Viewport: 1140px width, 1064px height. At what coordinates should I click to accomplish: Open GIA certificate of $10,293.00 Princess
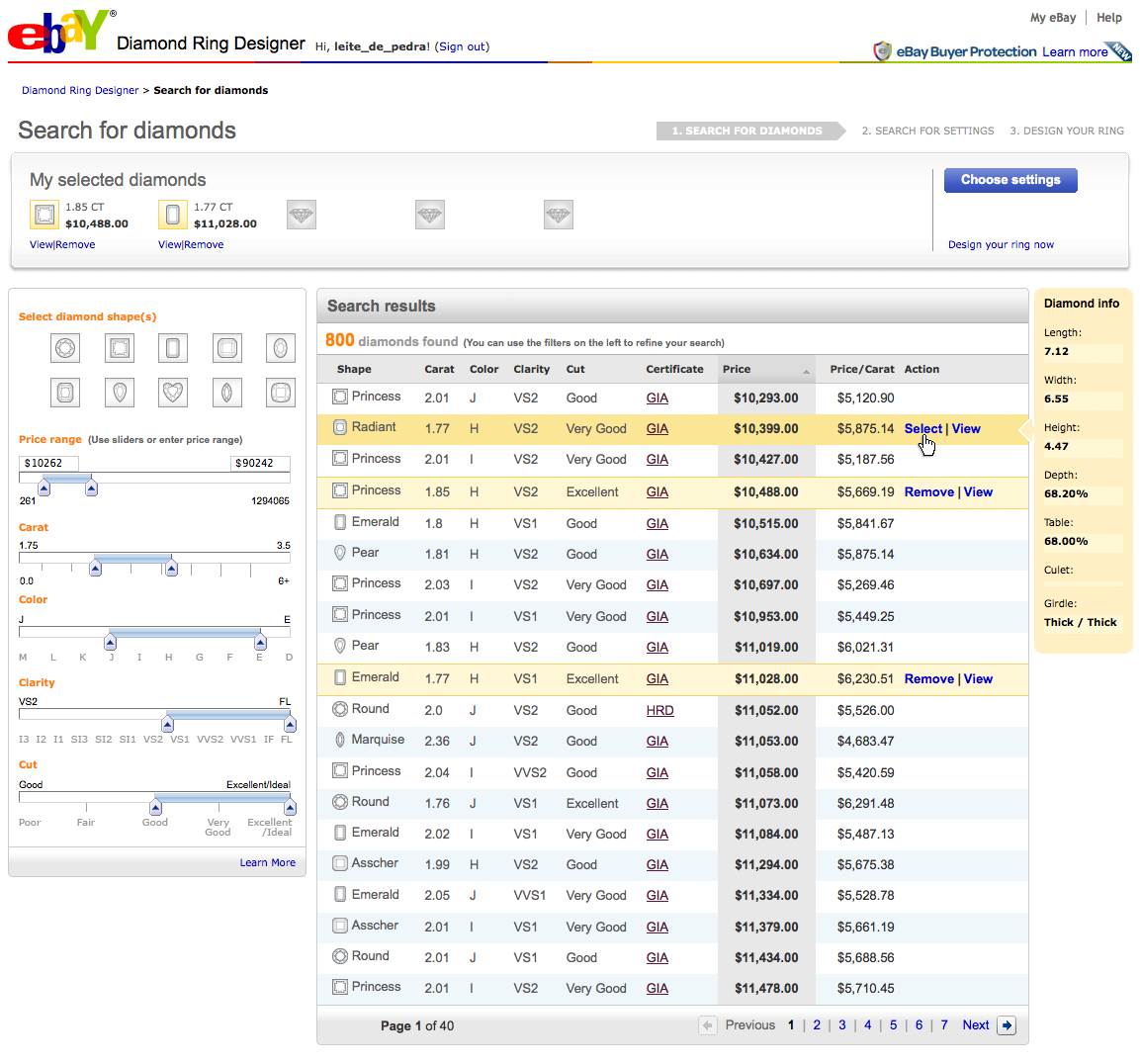(x=657, y=399)
